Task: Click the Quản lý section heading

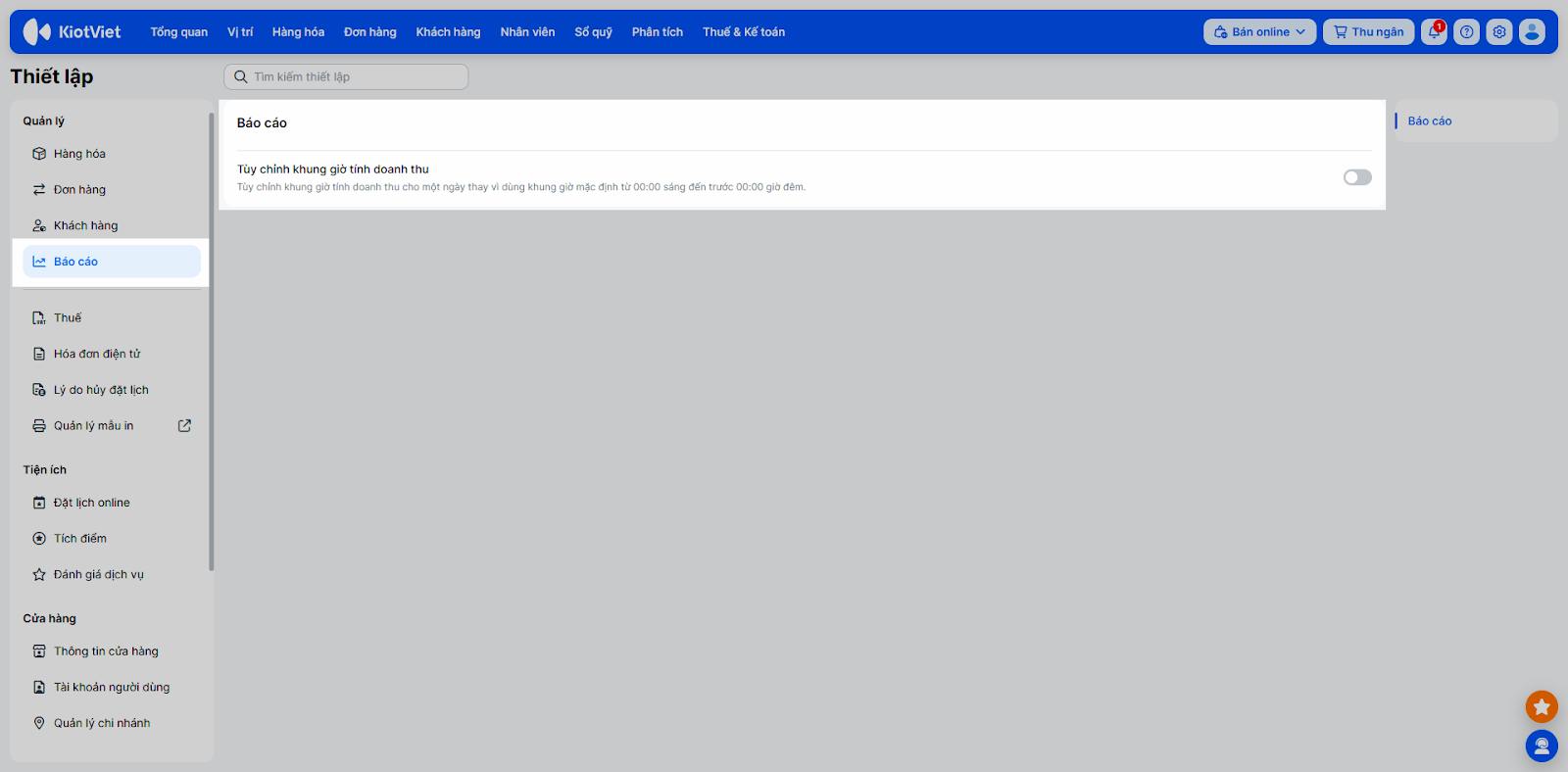Action: click(x=44, y=121)
